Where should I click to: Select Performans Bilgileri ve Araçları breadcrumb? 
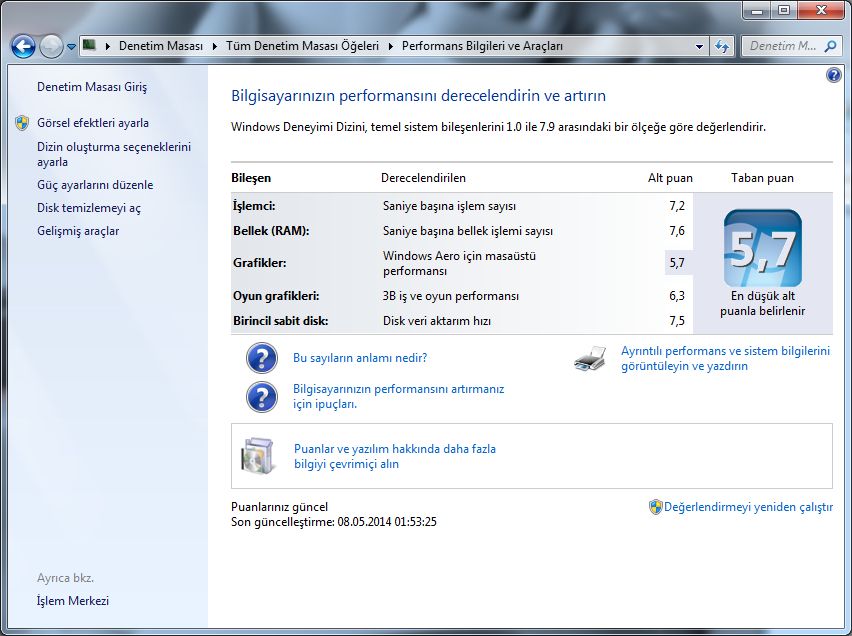[483, 46]
